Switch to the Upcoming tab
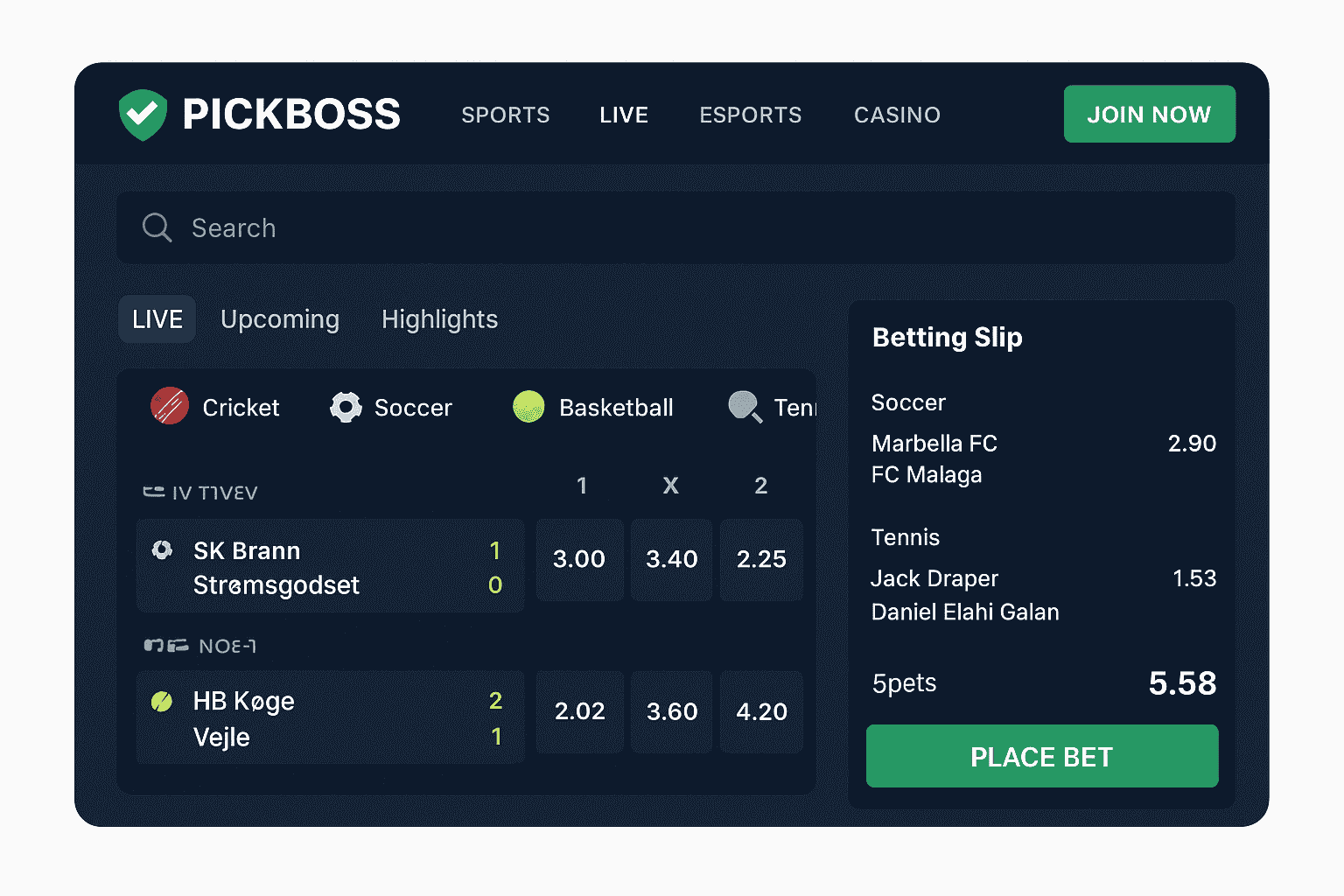Viewport: 1344px width, 896px height. click(280, 319)
